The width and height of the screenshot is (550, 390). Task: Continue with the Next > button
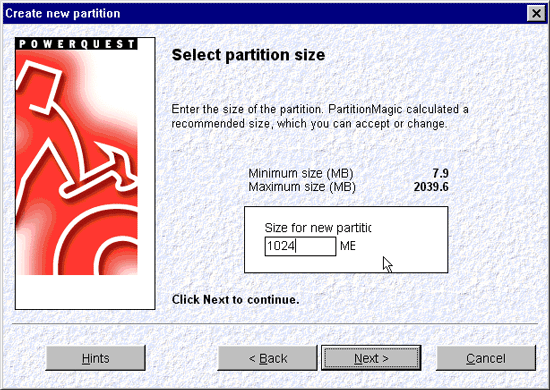tap(371, 358)
